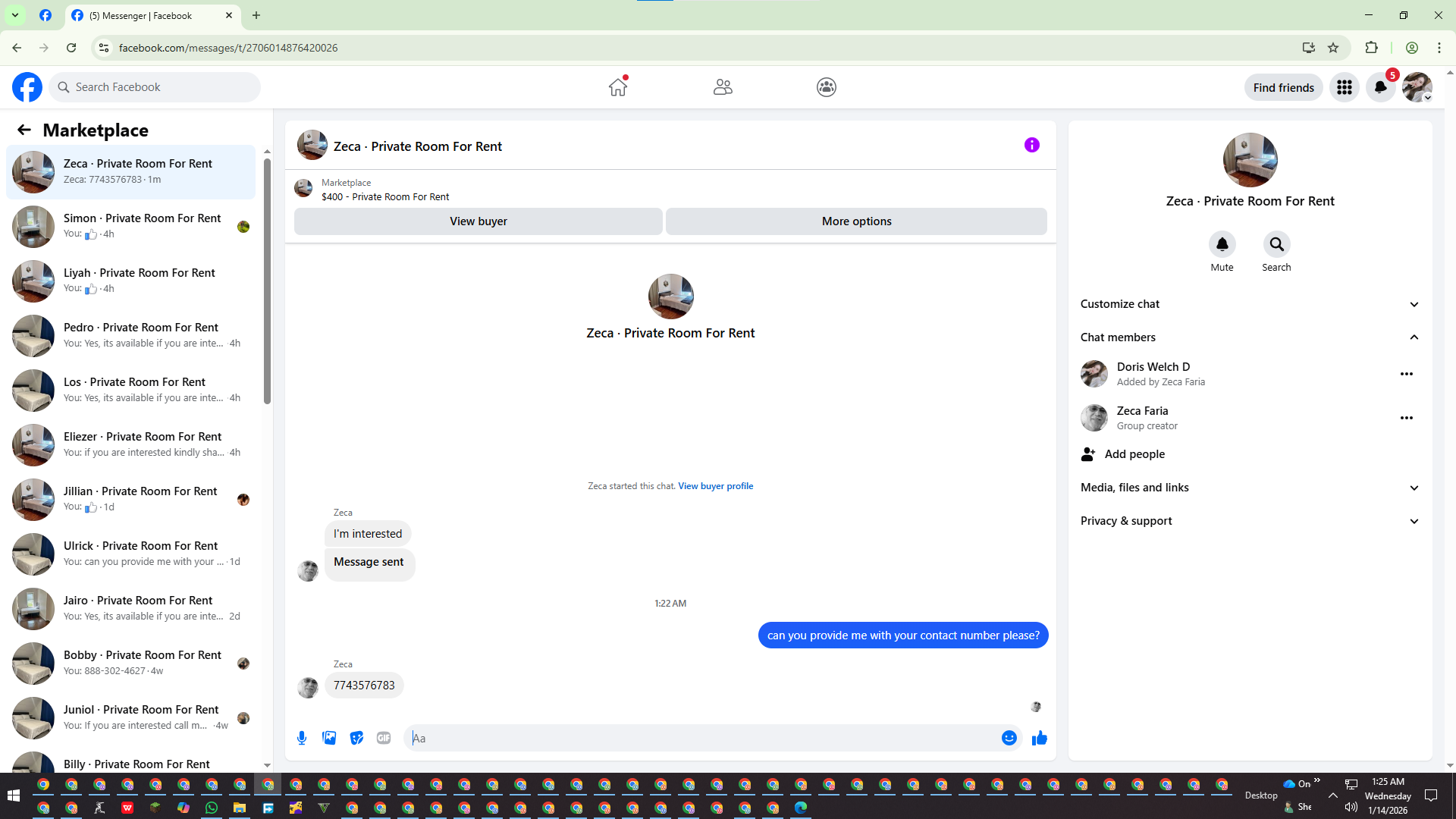The width and height of the screenshot is (1456, 819).
Task: Open options menu for Zeca Faria
Action: 1406,418
